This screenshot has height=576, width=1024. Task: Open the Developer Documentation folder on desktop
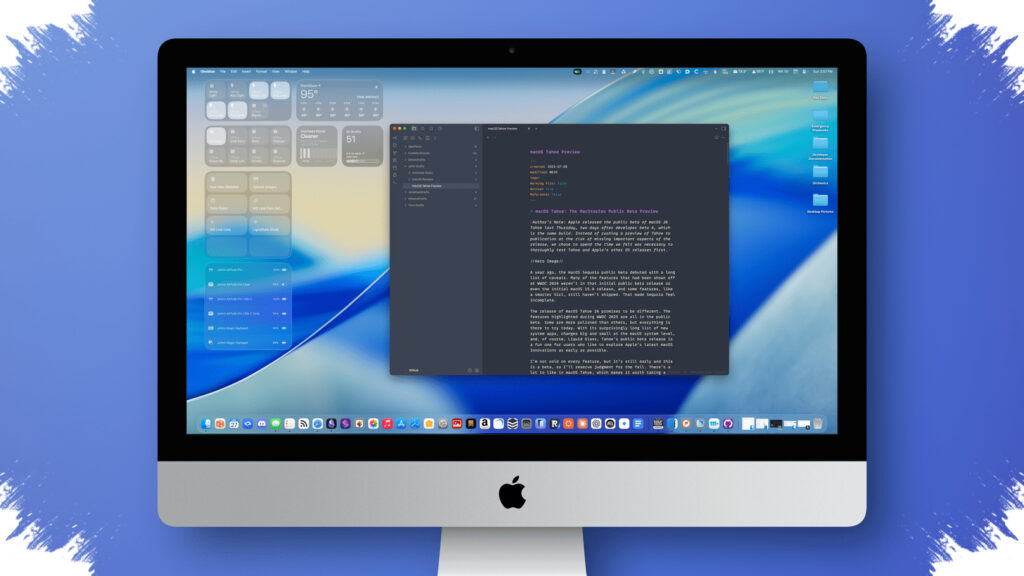(x=820, y=147)
